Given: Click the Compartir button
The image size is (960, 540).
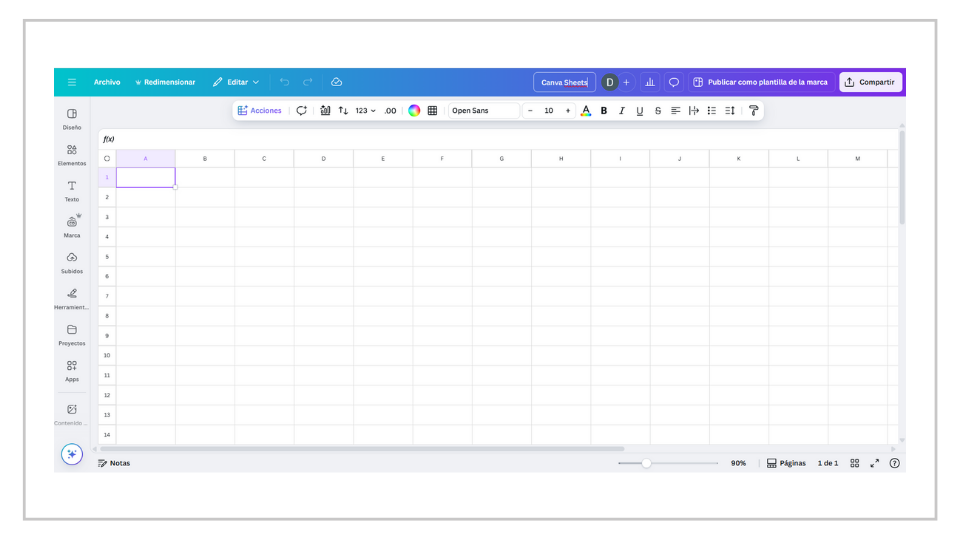Looking at the screenshot, I should pos(871,82).
